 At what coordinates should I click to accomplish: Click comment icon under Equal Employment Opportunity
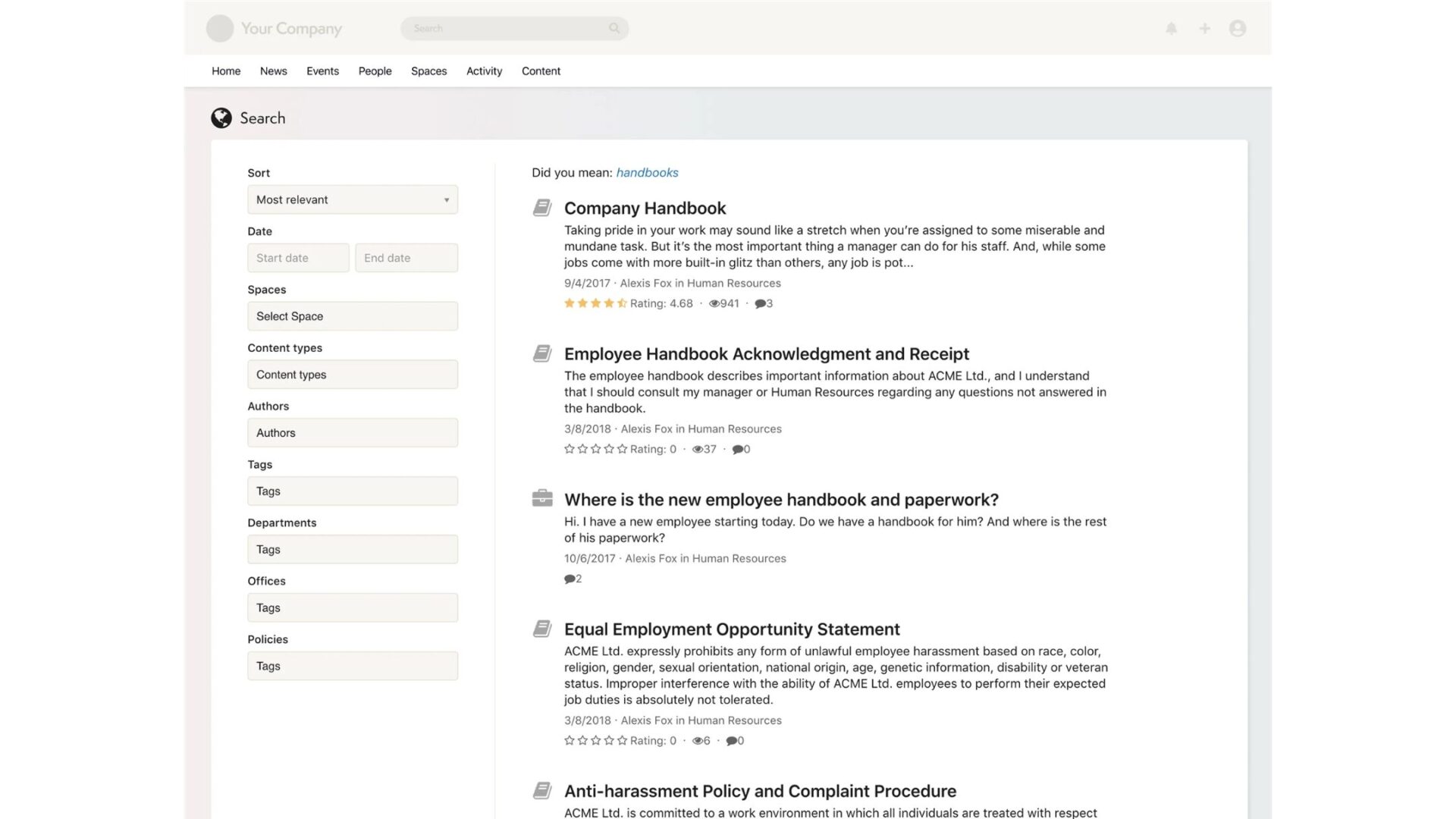tap(731, 741)
